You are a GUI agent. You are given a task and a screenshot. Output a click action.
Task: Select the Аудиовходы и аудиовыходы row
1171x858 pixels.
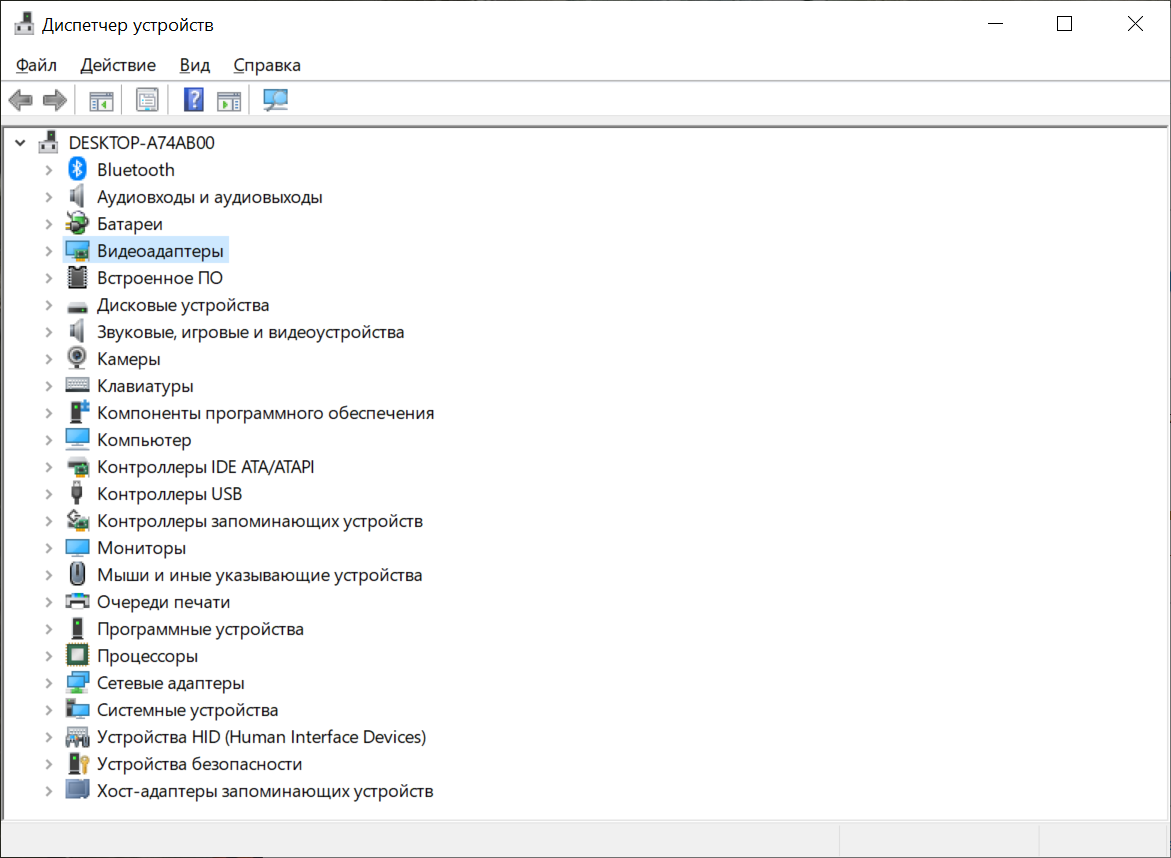[x=210, y=197]
